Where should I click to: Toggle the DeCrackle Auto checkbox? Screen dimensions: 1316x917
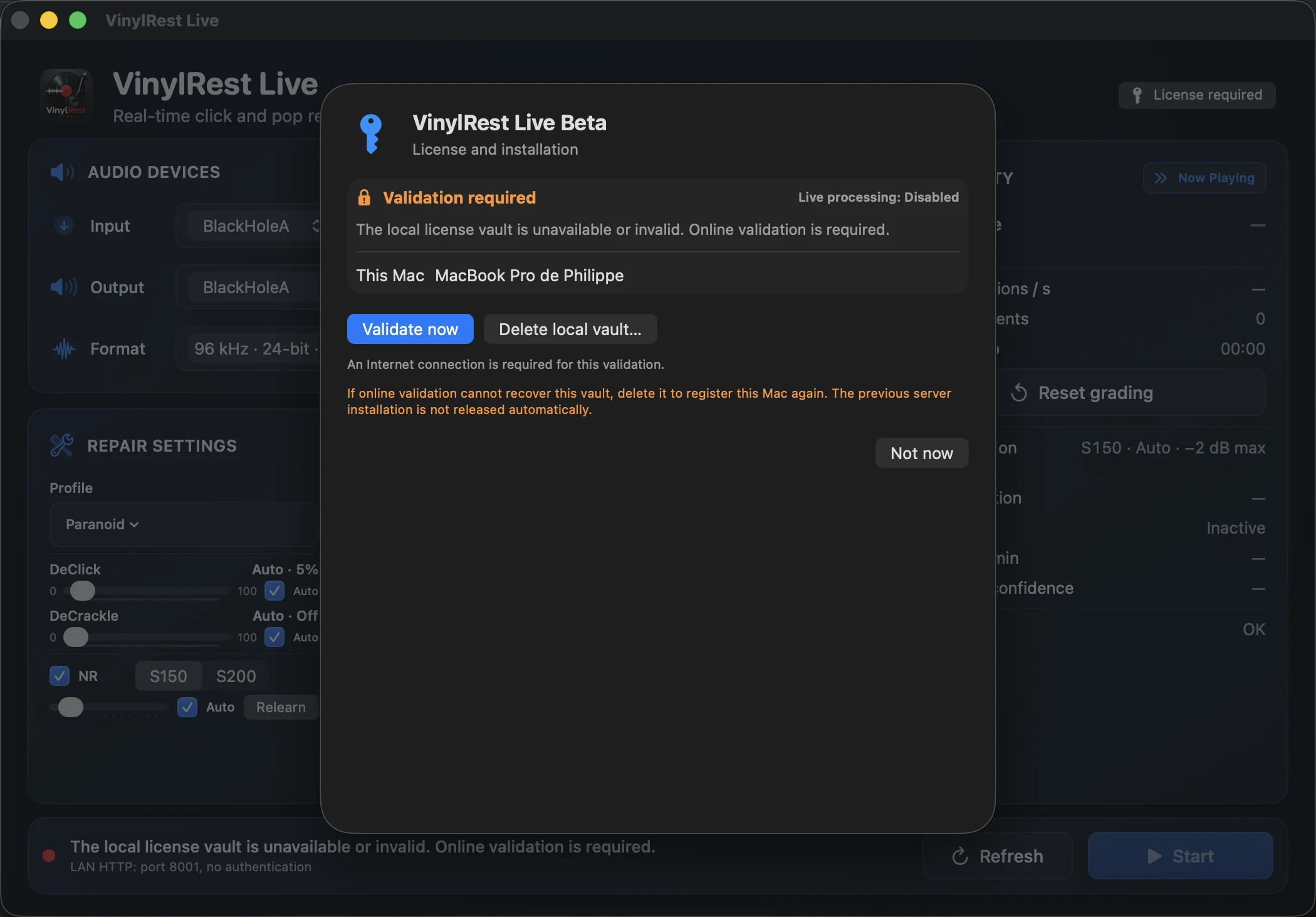[274, 637]
